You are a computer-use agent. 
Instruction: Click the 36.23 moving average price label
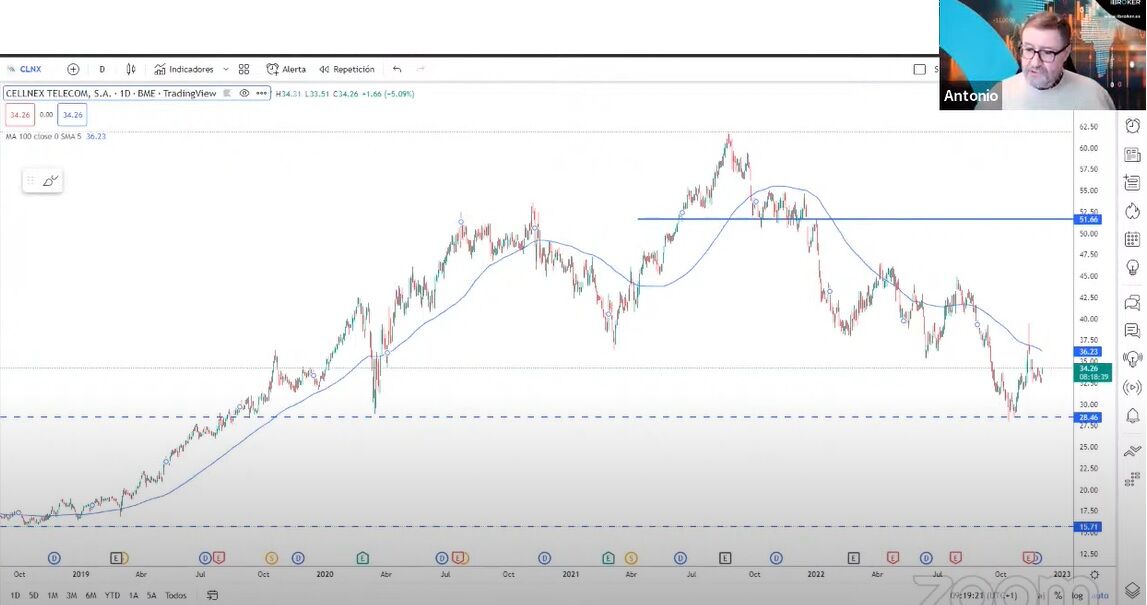pyautogui.click(x=1088, y=352)
